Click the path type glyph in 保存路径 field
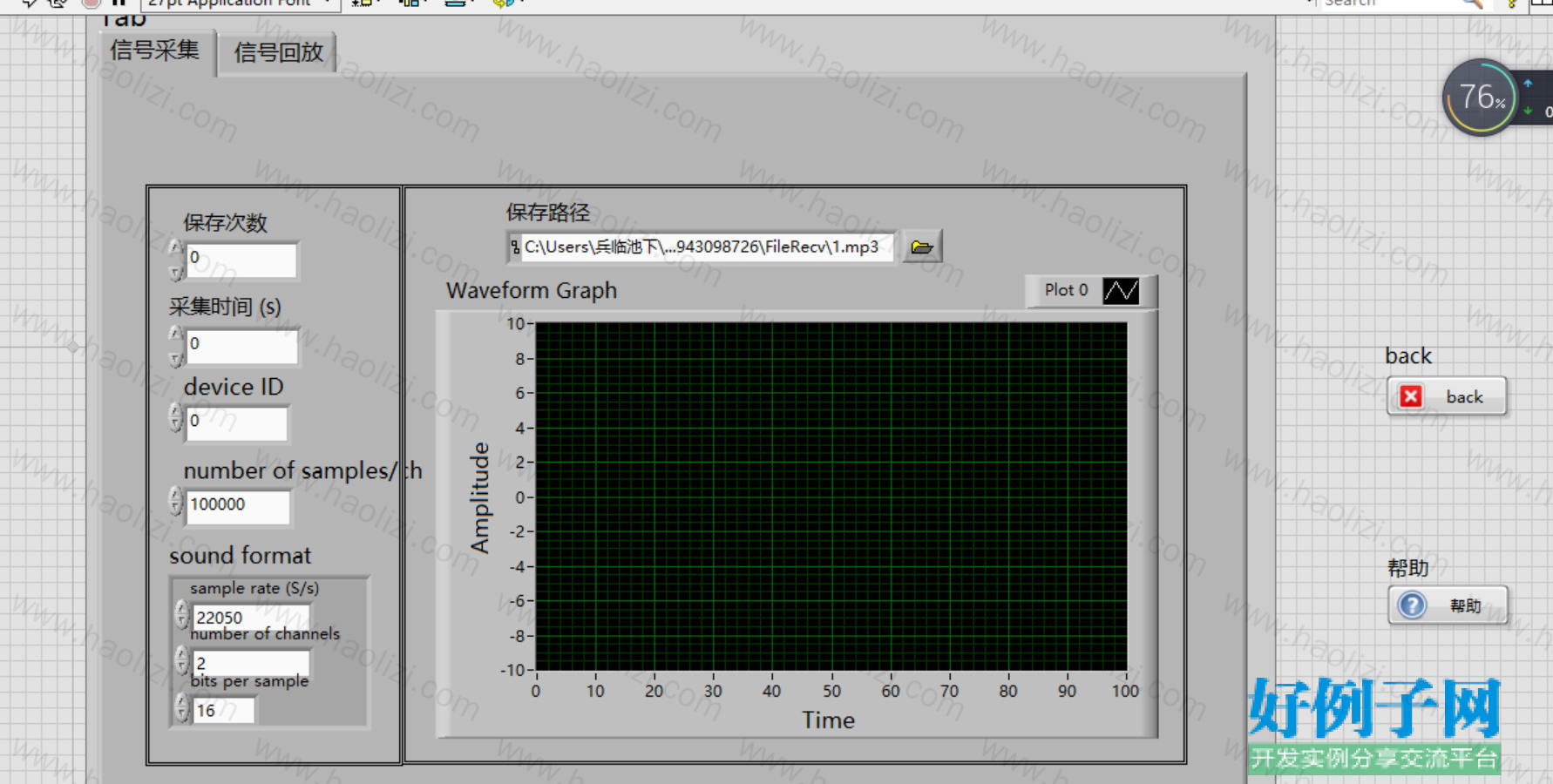Image resolution: width=1553 pixels, height=784 pixels. 515,247
